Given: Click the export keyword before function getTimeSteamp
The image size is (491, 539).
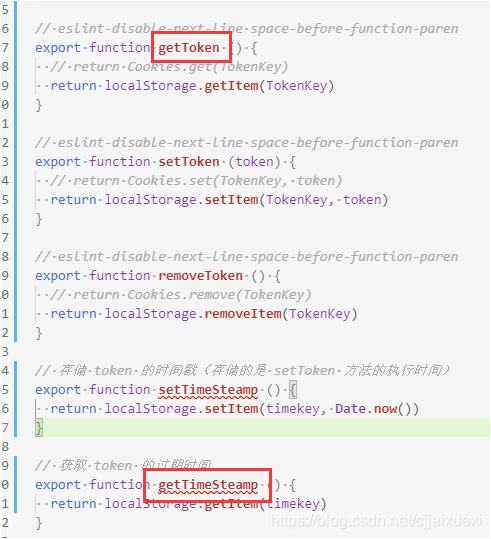Looking at the screenshot, I should tap(58, 485).
